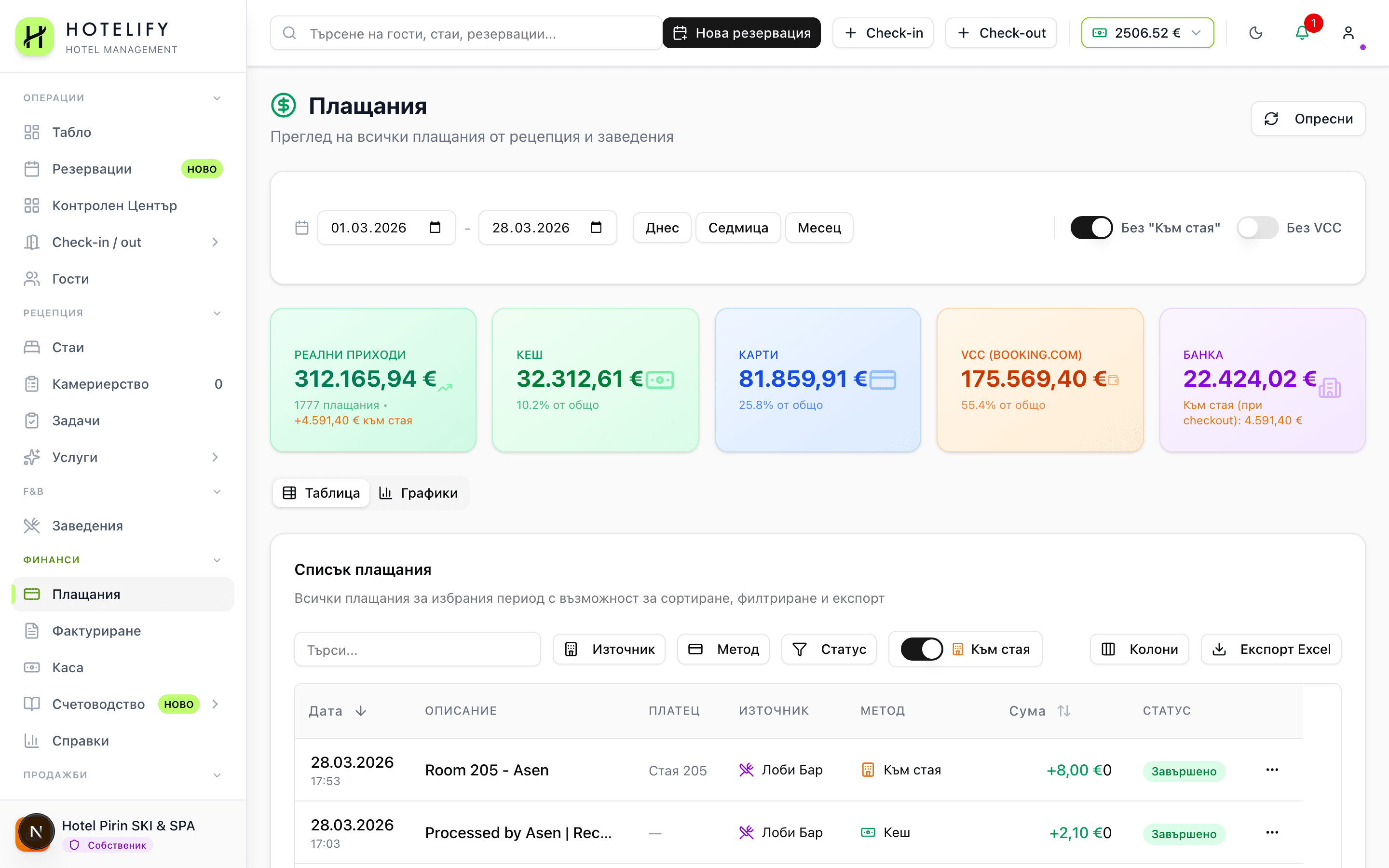Screen dimensions: 1389x868
Task: Open Каса sidebar item
Action: [x=68, y=667]
